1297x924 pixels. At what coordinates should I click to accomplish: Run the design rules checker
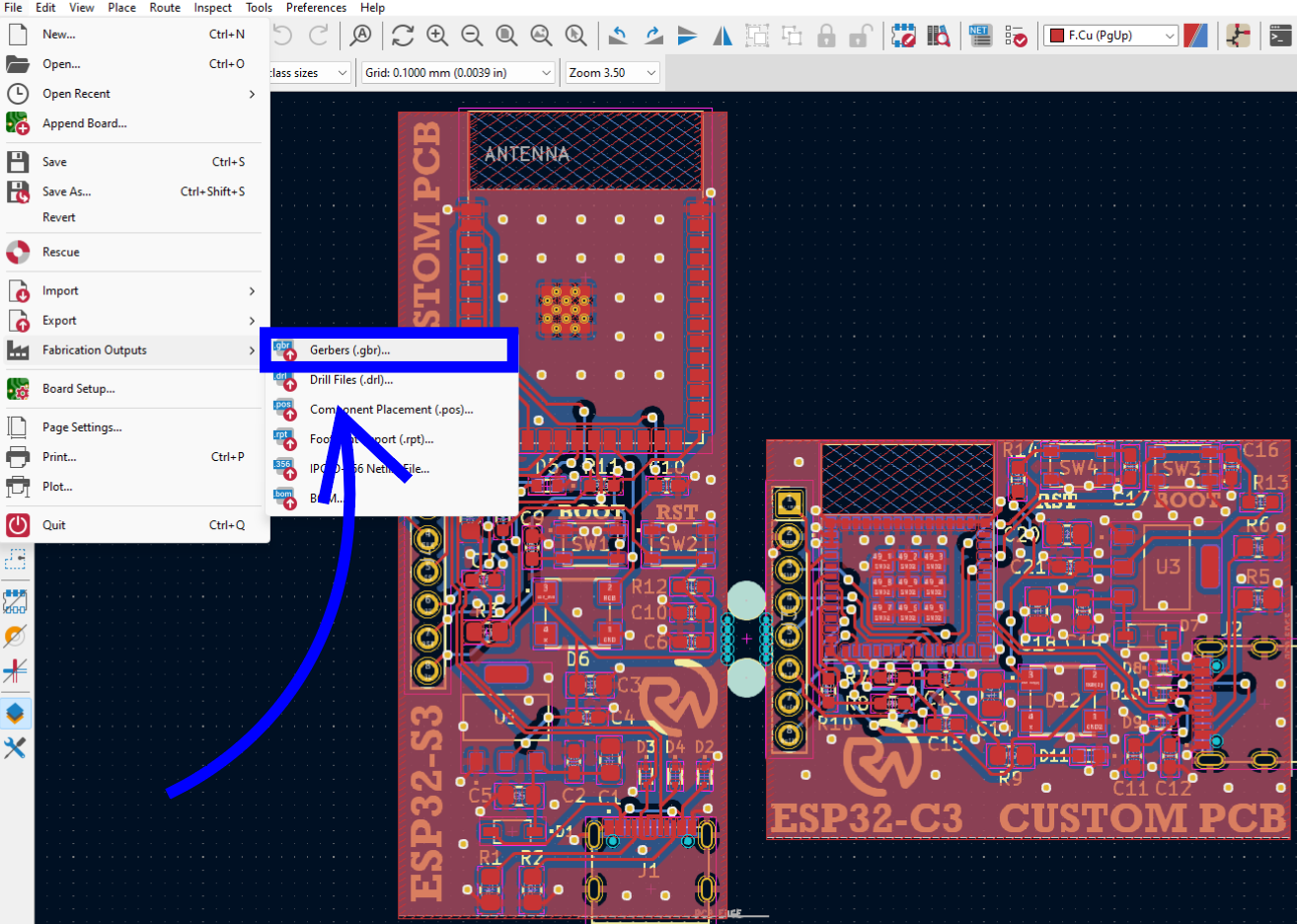(x=1016, y=36)
